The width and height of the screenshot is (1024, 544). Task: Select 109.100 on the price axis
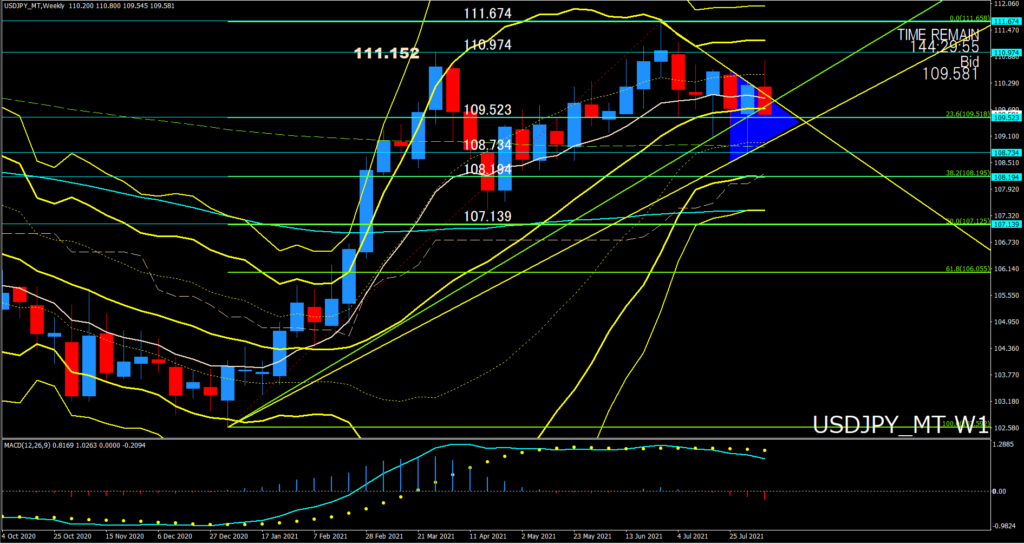click(1006, 136)
